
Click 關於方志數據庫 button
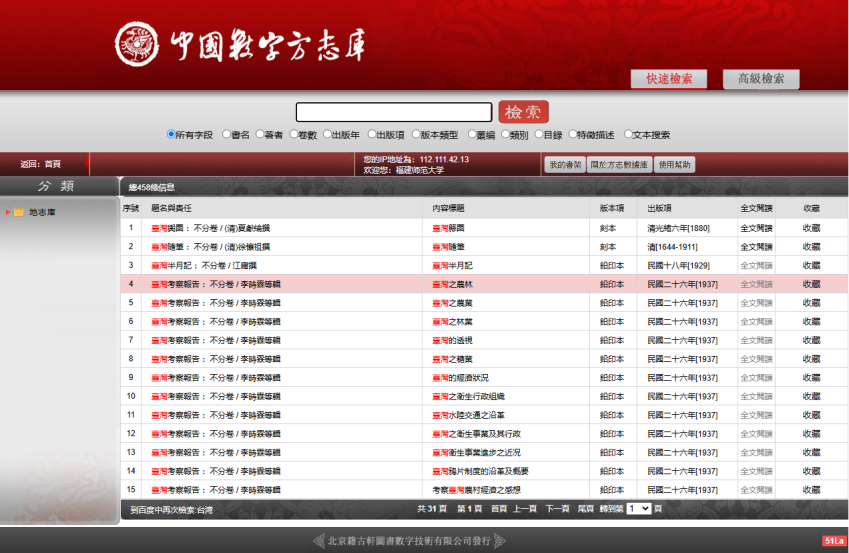tap(619, 165)
